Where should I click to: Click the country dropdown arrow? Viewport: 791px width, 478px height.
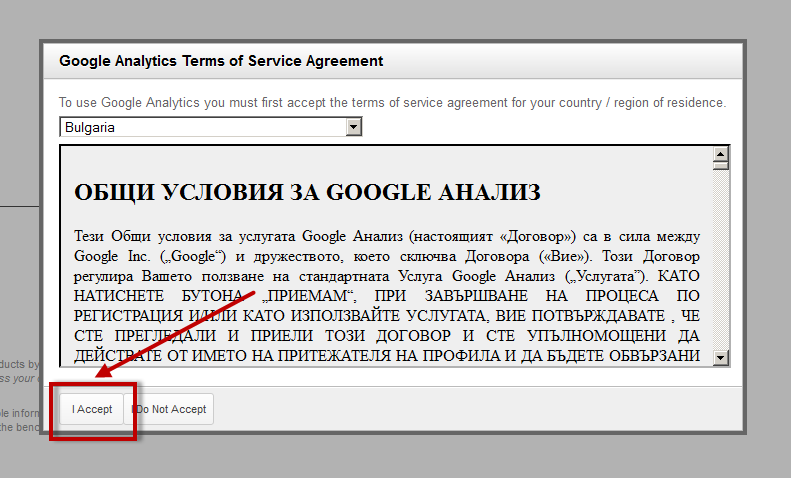352,127
